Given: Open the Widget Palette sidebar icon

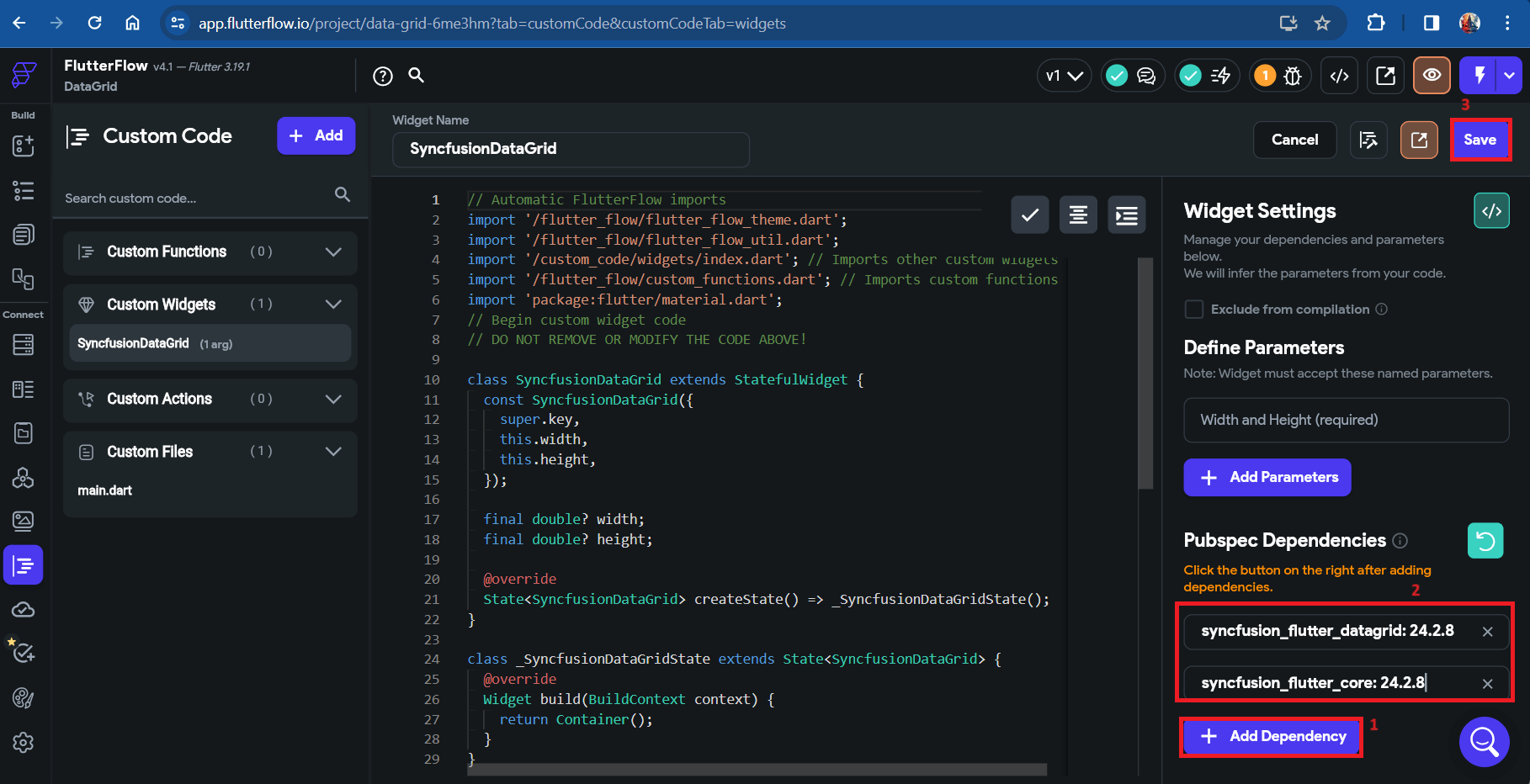Looking at the screenshot, I should [x=24, y=146].
